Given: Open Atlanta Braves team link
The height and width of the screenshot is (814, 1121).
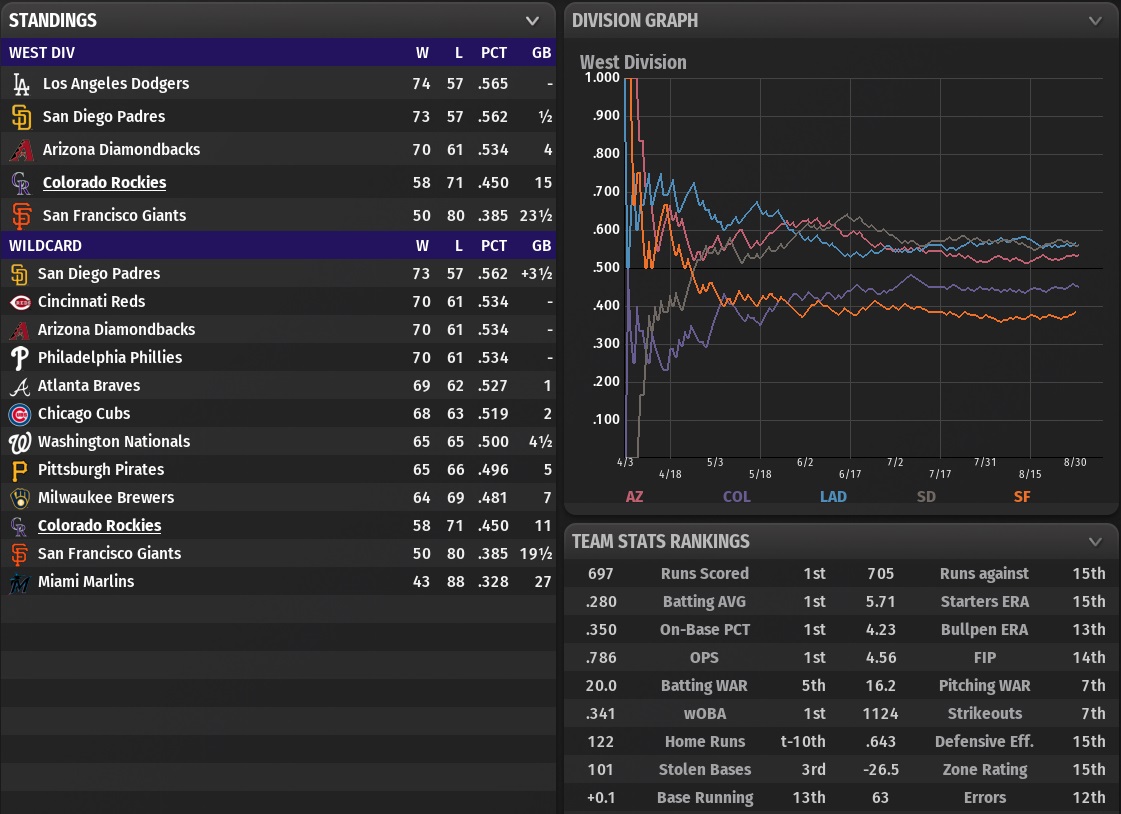Looking at the screenshot, I should tap(89, 385).
